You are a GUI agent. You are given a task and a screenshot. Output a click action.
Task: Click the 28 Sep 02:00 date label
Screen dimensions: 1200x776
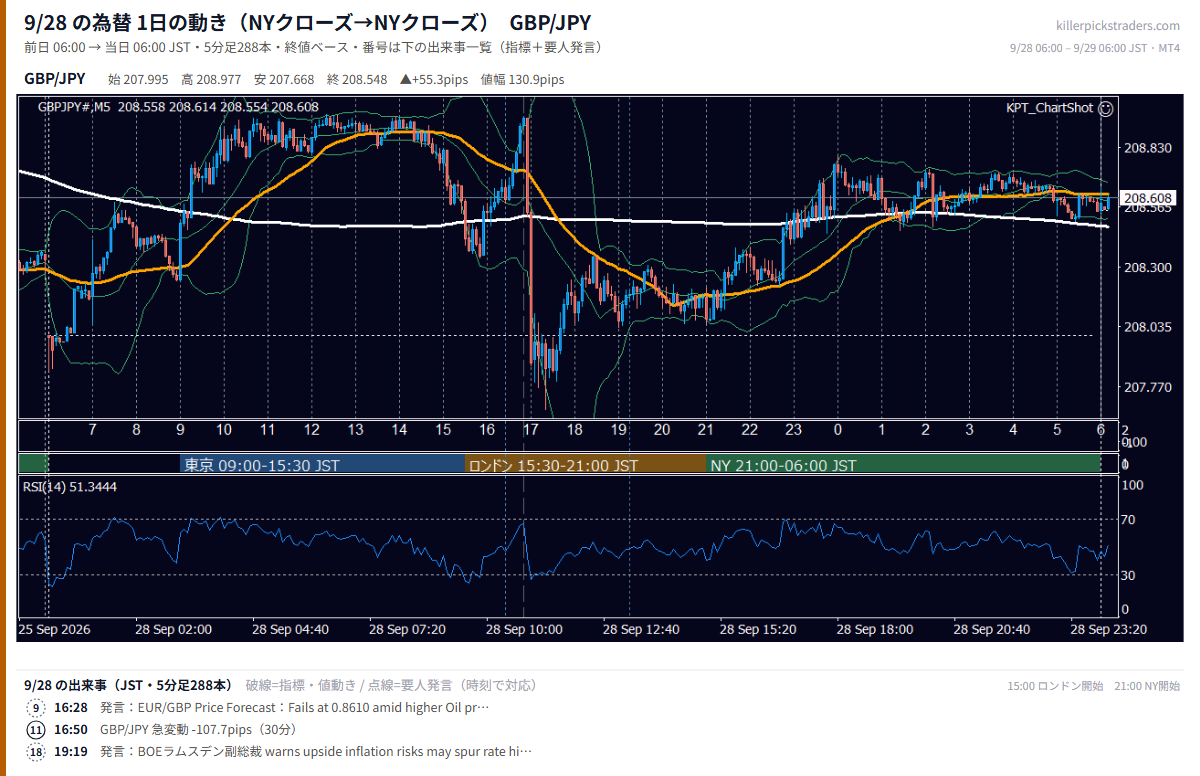point(174,630)
